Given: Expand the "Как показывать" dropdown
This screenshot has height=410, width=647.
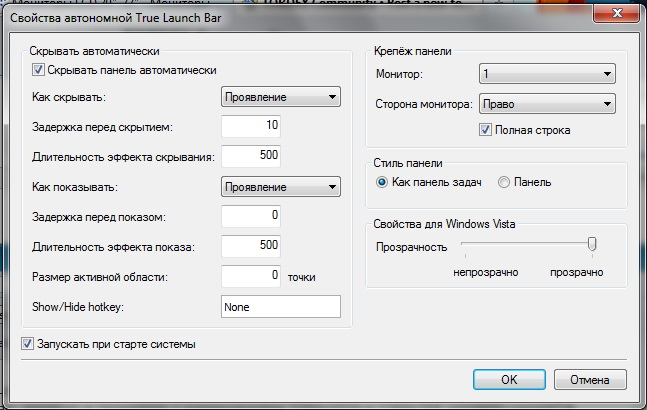Looking at the screenshot, I should 280,187.
